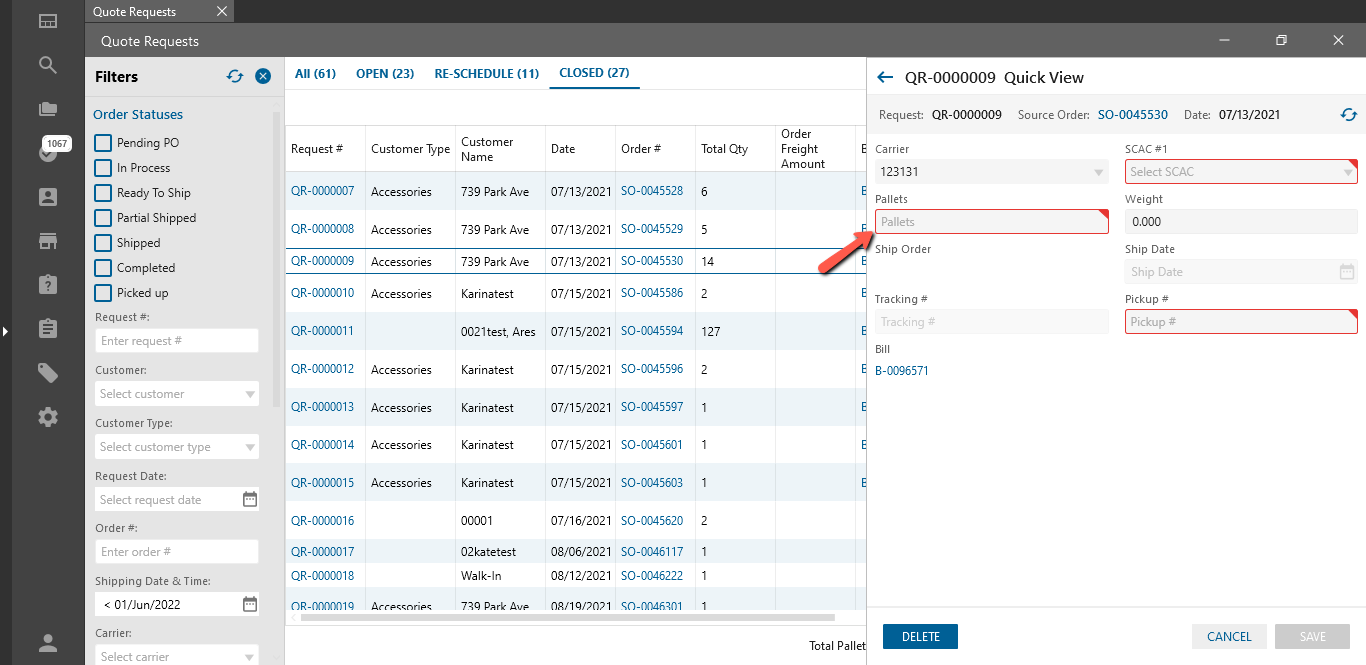The height and width of the screenshot is (665, 1366).
Task: Click the Enter order # filter field
Action: pyautogui.click(x=177, y=552)
